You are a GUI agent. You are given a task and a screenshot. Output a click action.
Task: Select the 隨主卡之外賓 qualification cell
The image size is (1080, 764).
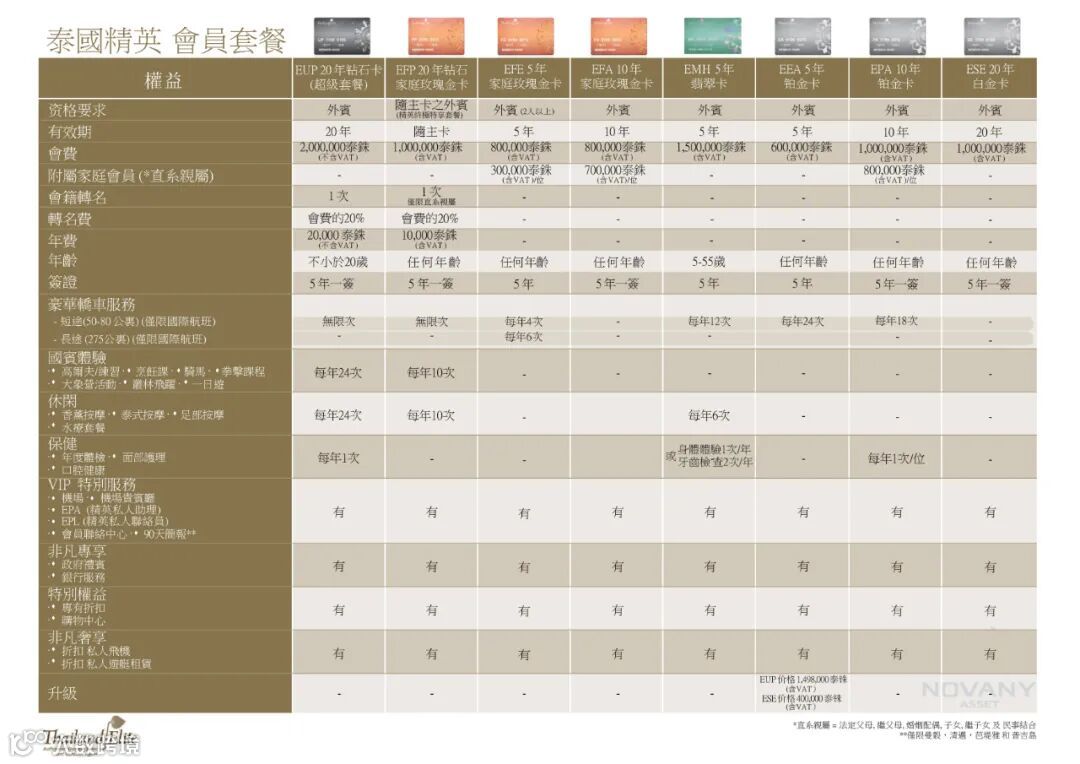click(x=431, y=110)
